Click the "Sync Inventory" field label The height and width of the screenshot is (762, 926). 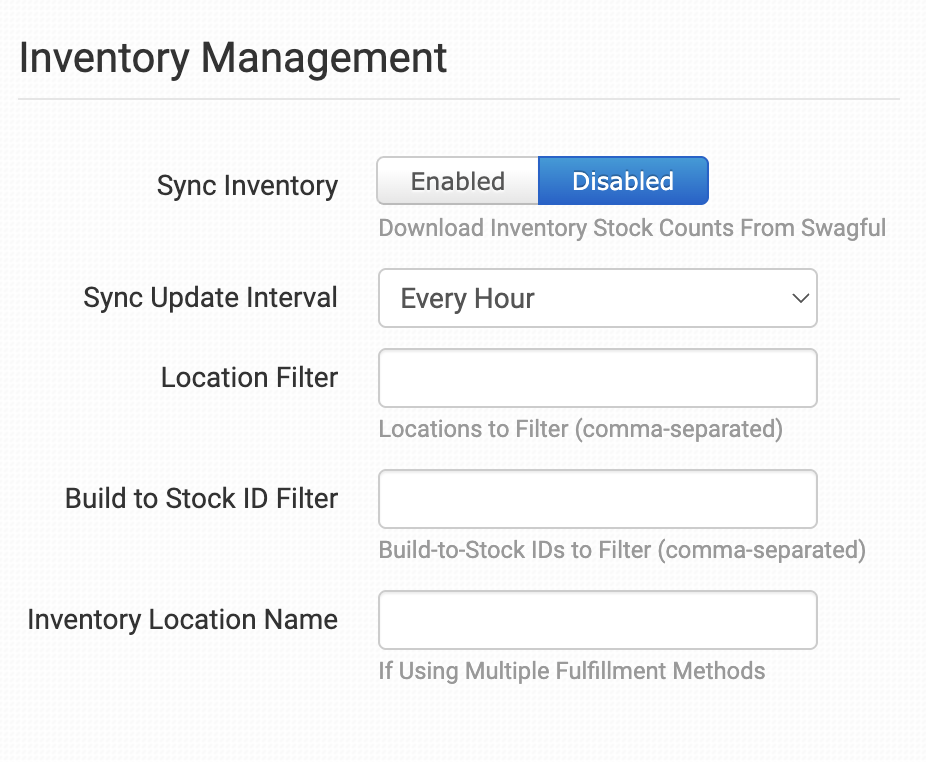[247, 186]
